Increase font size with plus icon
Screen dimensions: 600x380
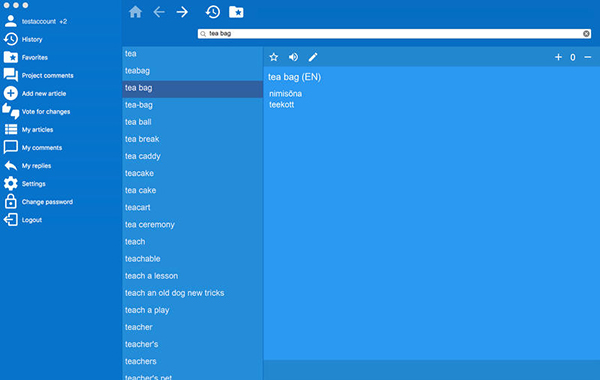558,57
